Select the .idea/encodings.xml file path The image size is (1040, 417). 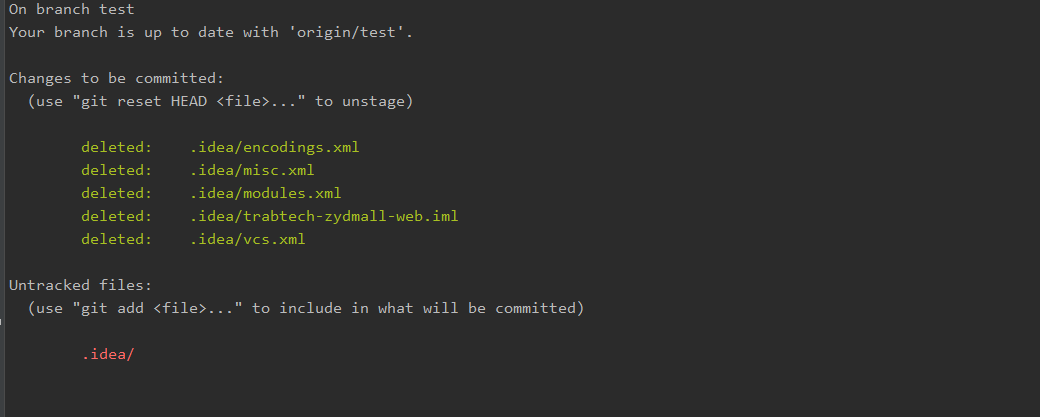click(274, 147)
